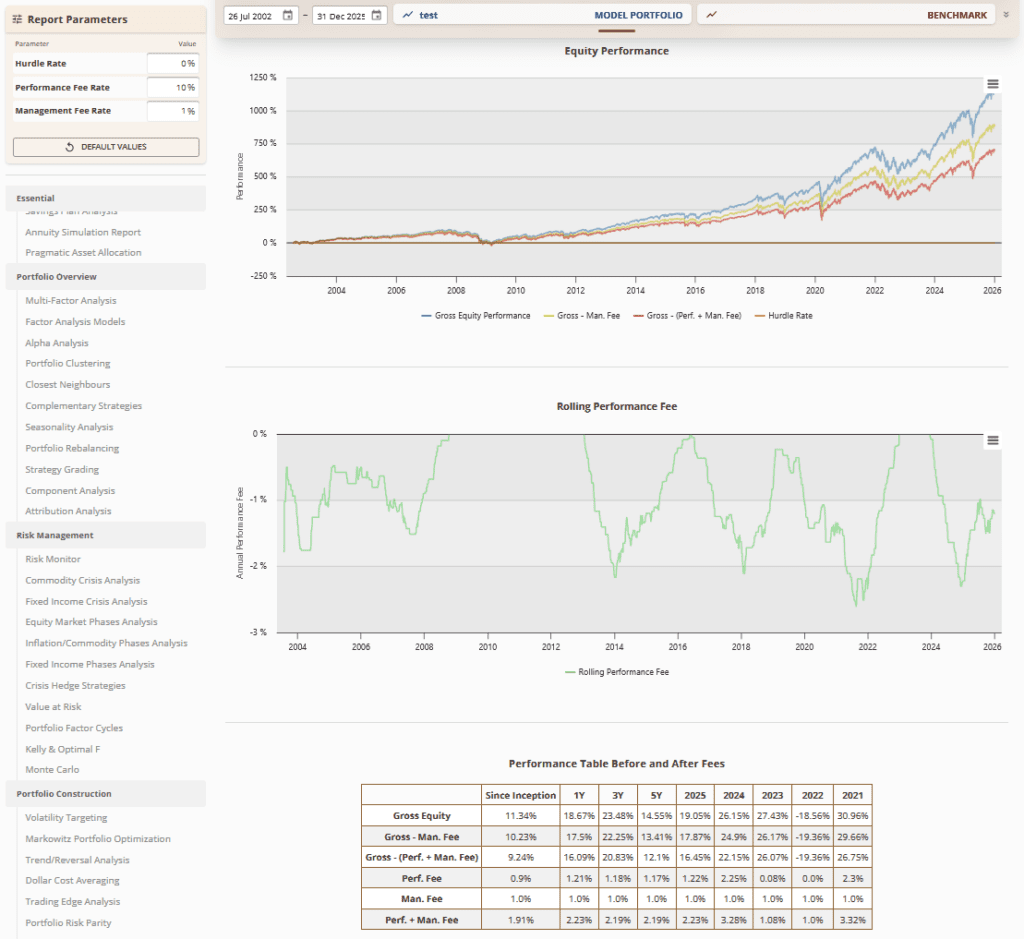This screenshot has height=939, width=1024.
Task: Toggle the Gross - (Perf. + Man. Fee) legend series
Action: [694, 315]
